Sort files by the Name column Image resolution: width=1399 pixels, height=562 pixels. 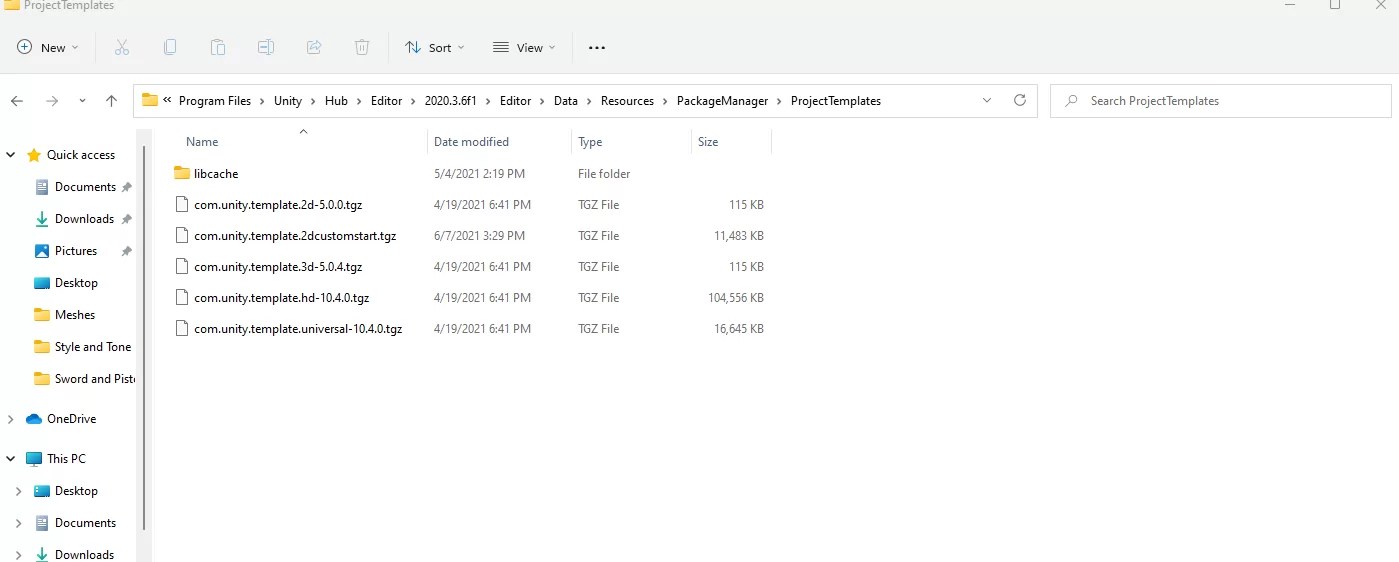202,142
